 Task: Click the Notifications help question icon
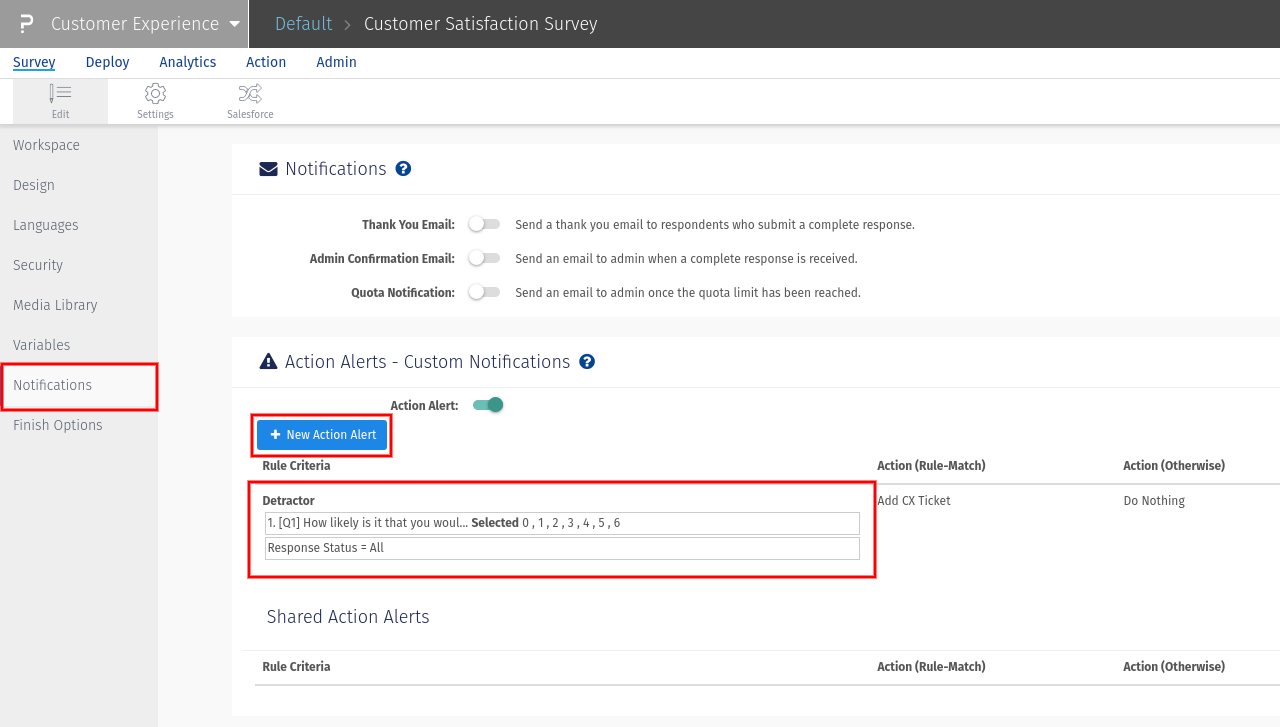(x=403, y=169)
